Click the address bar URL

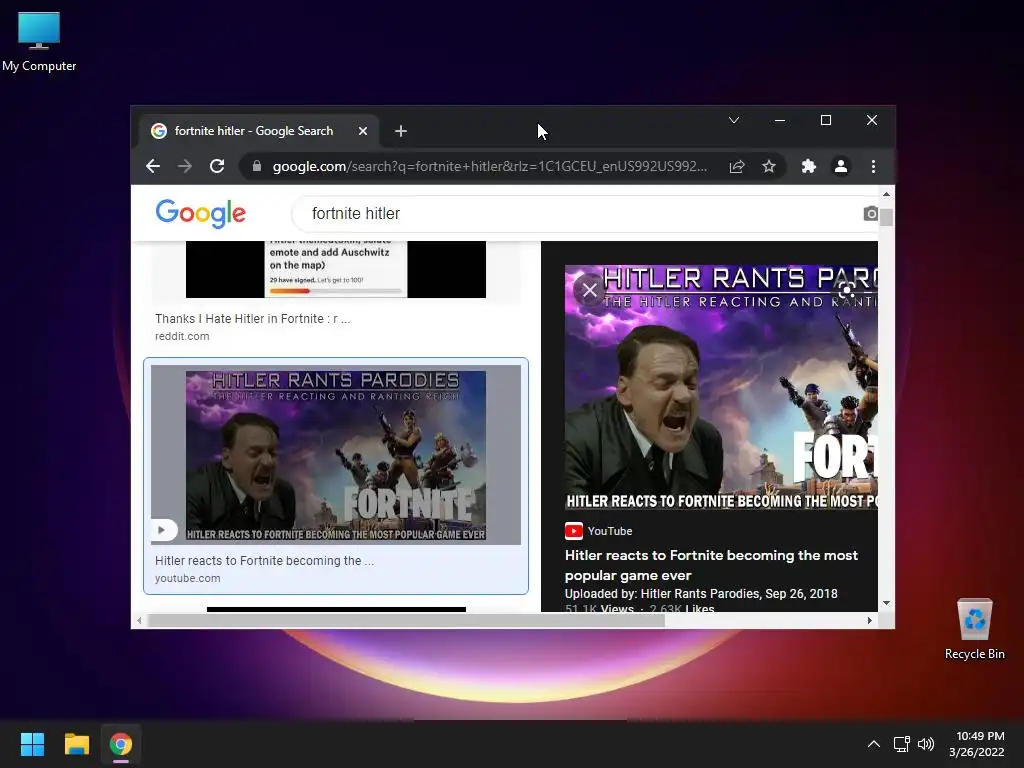[x=489, y=167]
